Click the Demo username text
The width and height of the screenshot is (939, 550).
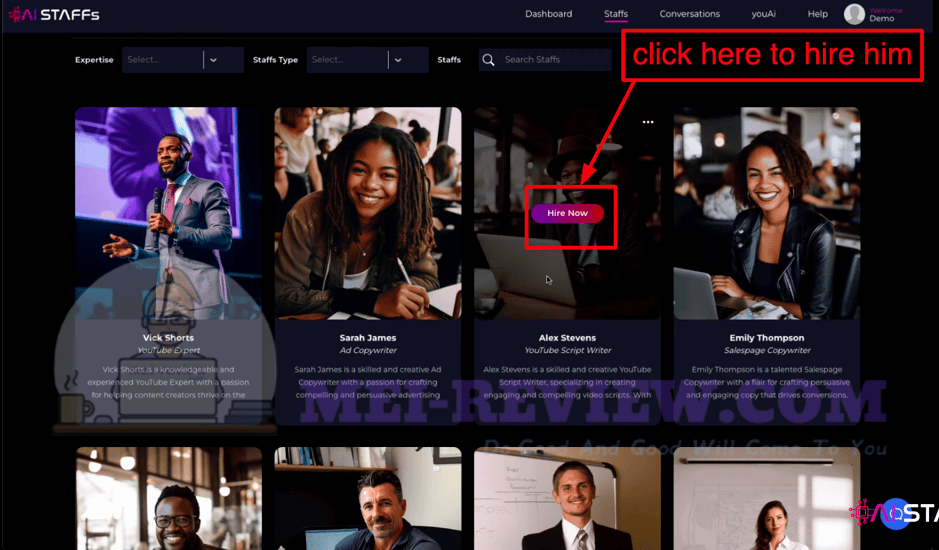pos(882,19)
